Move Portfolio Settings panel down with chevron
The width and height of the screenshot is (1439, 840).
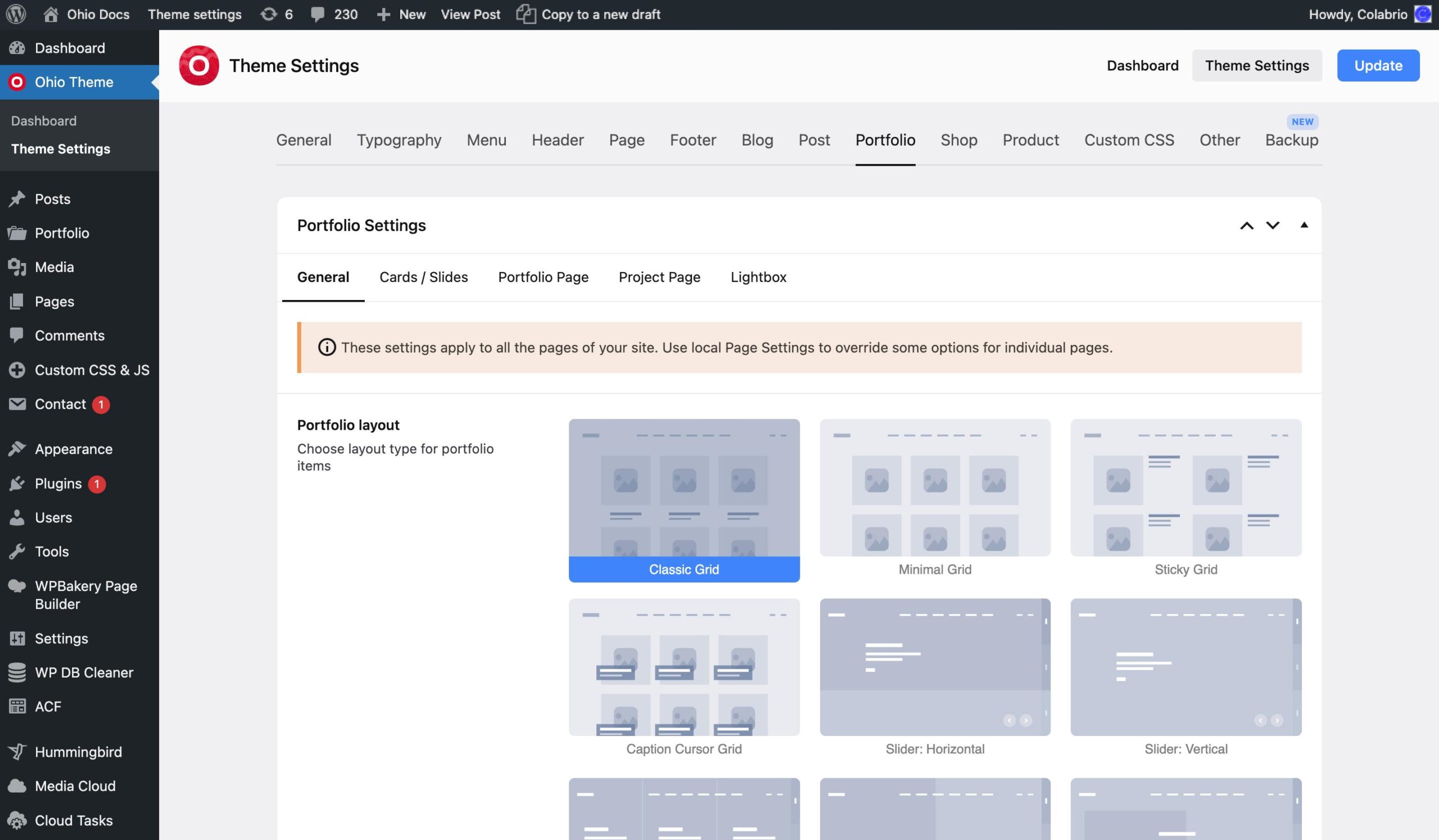click(x=1273, y=225)
